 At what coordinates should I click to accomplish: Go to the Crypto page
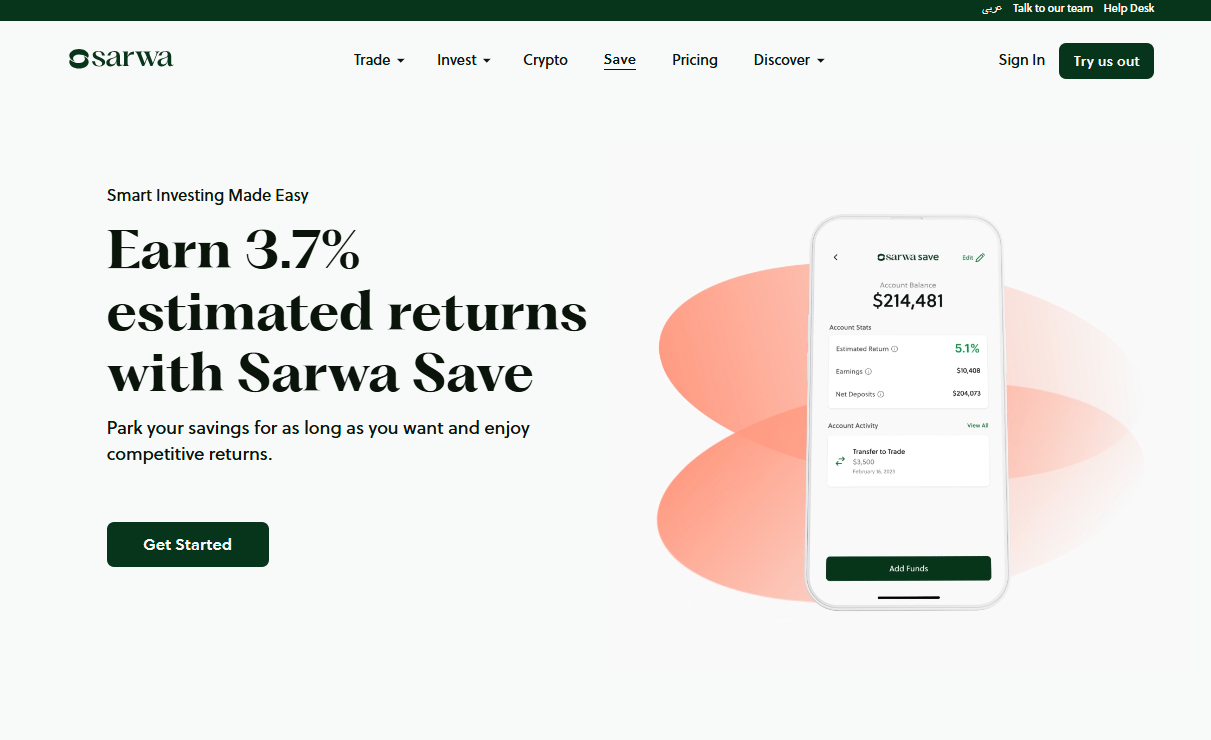coord(545,60)
